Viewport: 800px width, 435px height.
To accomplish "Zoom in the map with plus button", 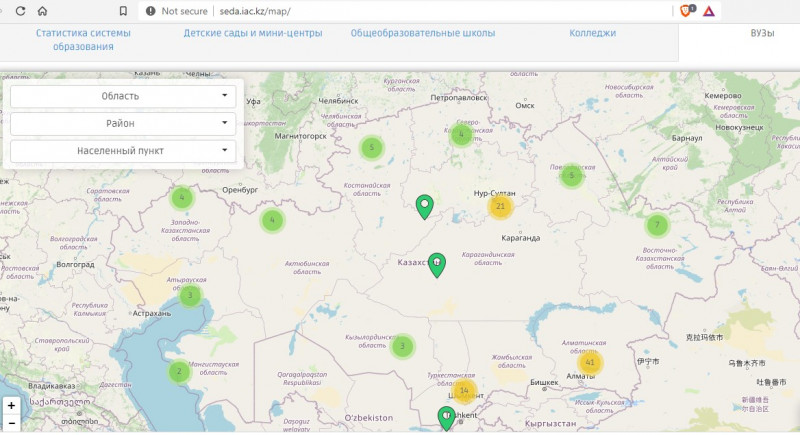I will click(11, 407).
